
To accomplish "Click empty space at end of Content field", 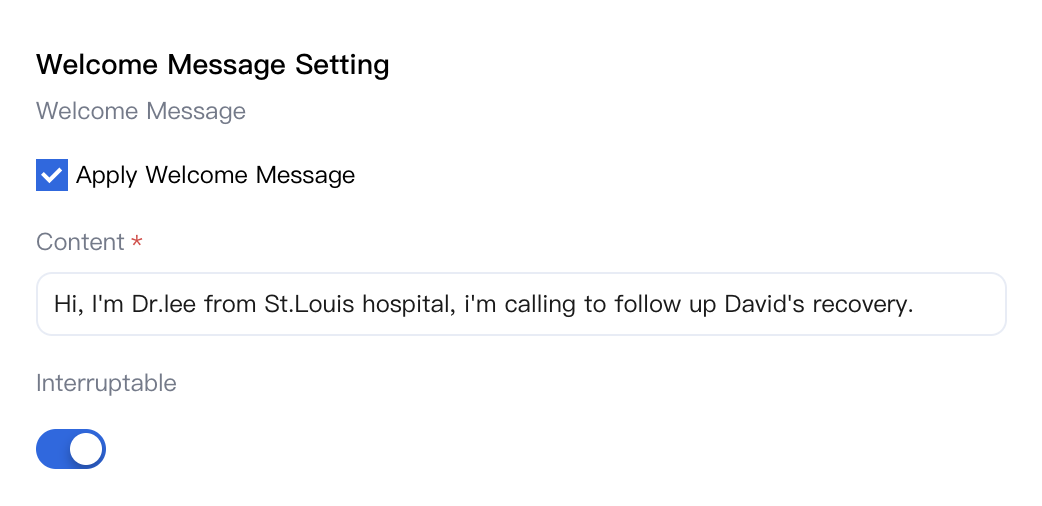I will (x=960, y=304).
